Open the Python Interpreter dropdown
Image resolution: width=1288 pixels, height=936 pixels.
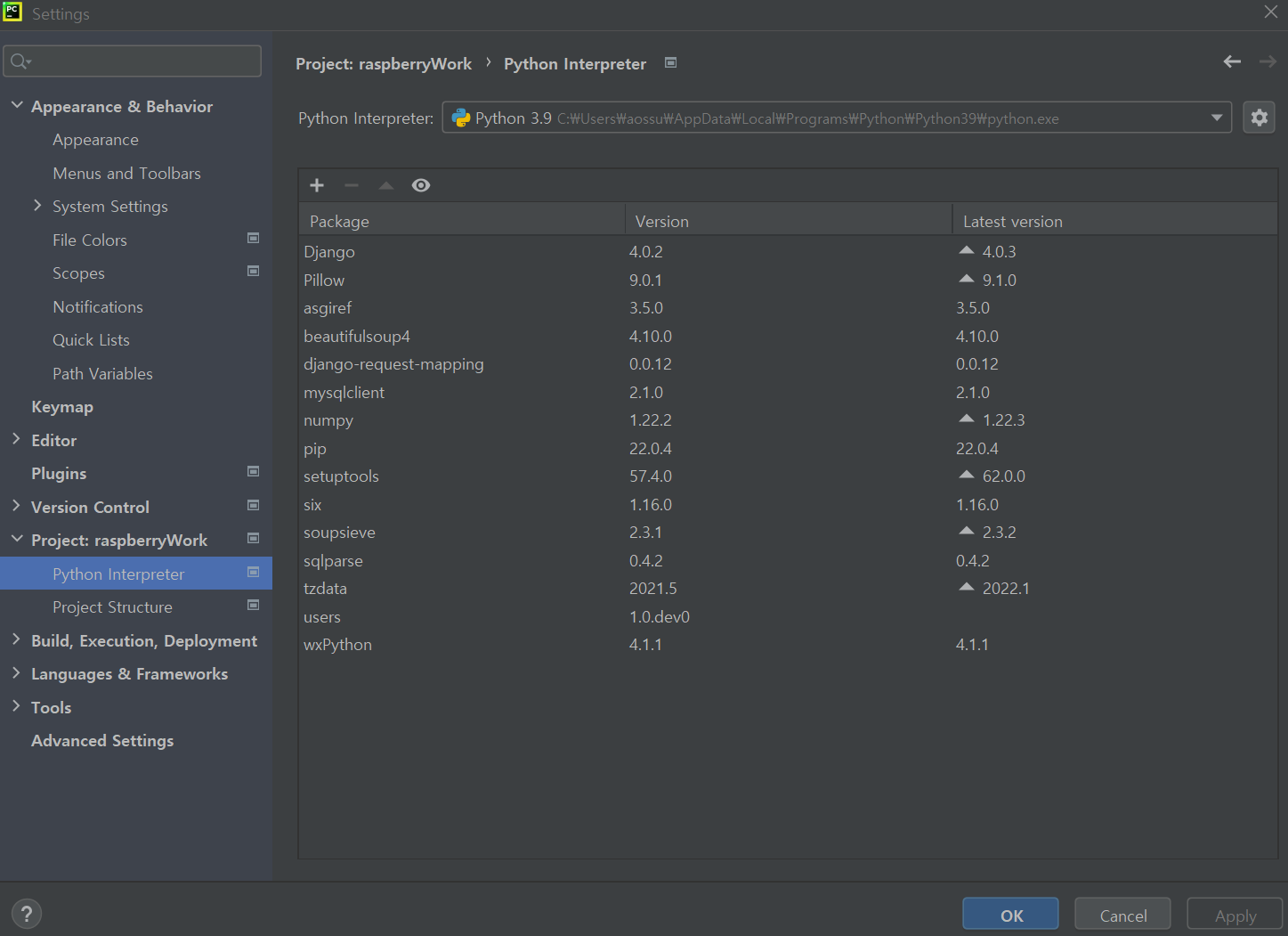[x=1217, y=118]
